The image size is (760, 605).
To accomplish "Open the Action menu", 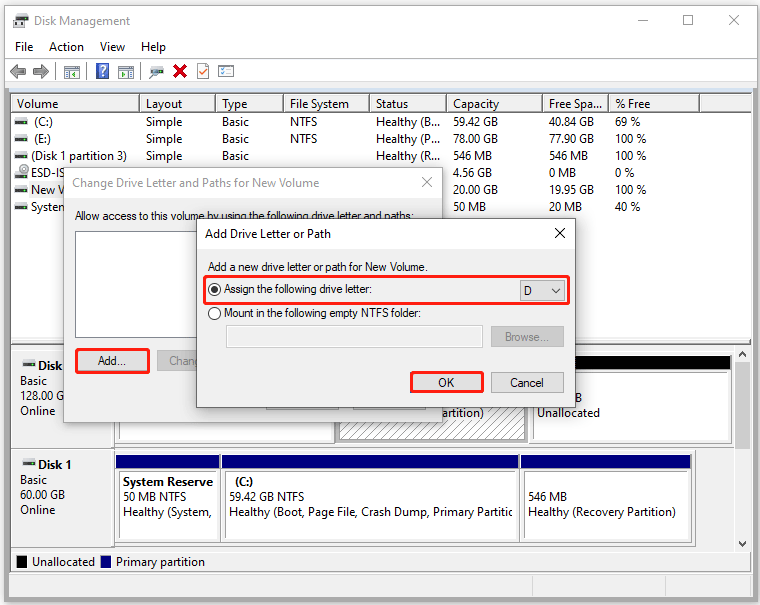I will [x=66, y=47].
